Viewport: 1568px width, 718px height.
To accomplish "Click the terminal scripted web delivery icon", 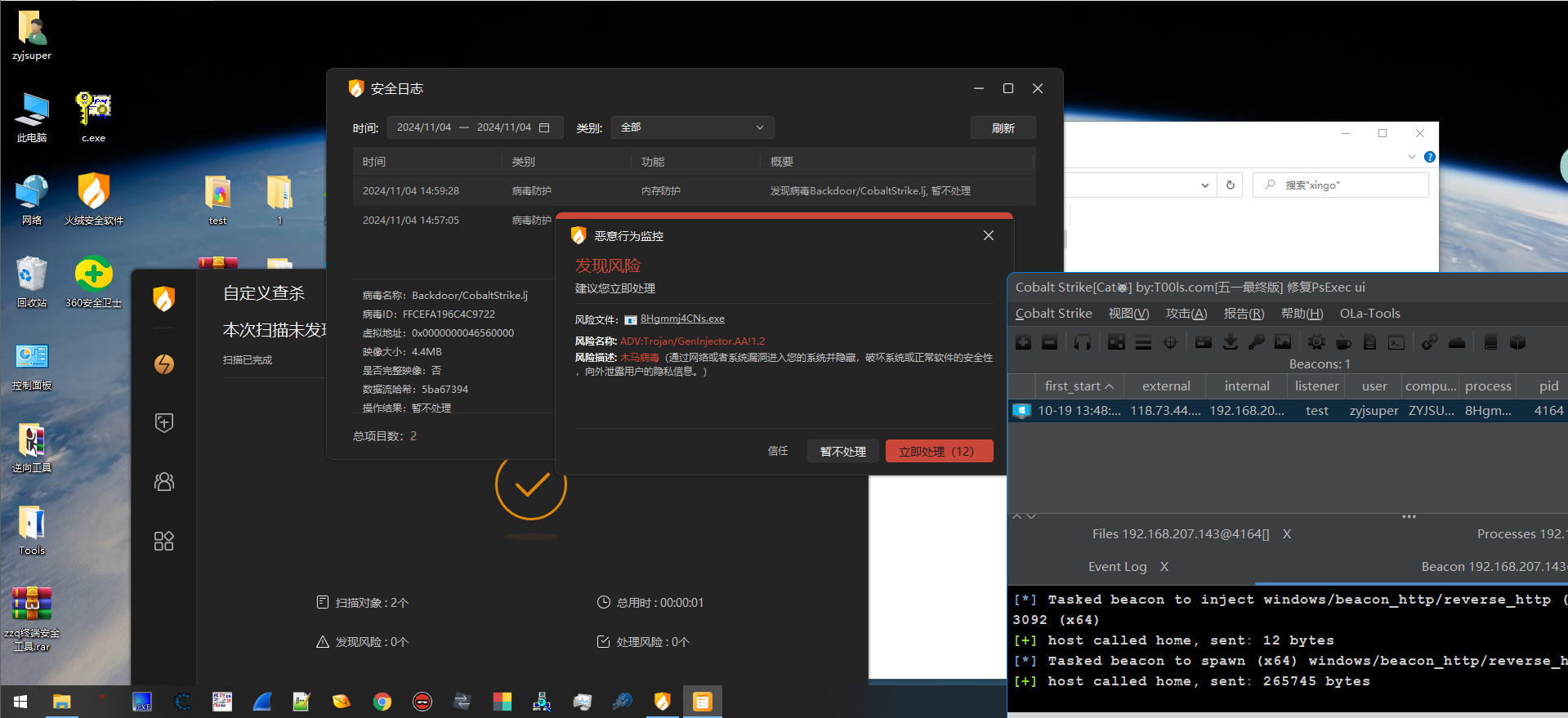I will click(1396, 342).
